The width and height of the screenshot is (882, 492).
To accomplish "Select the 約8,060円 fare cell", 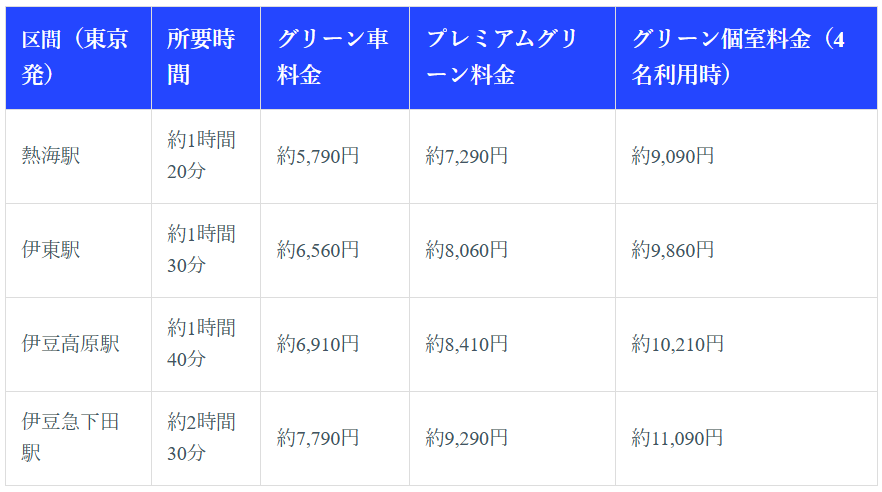I will [x=467, y=250].
